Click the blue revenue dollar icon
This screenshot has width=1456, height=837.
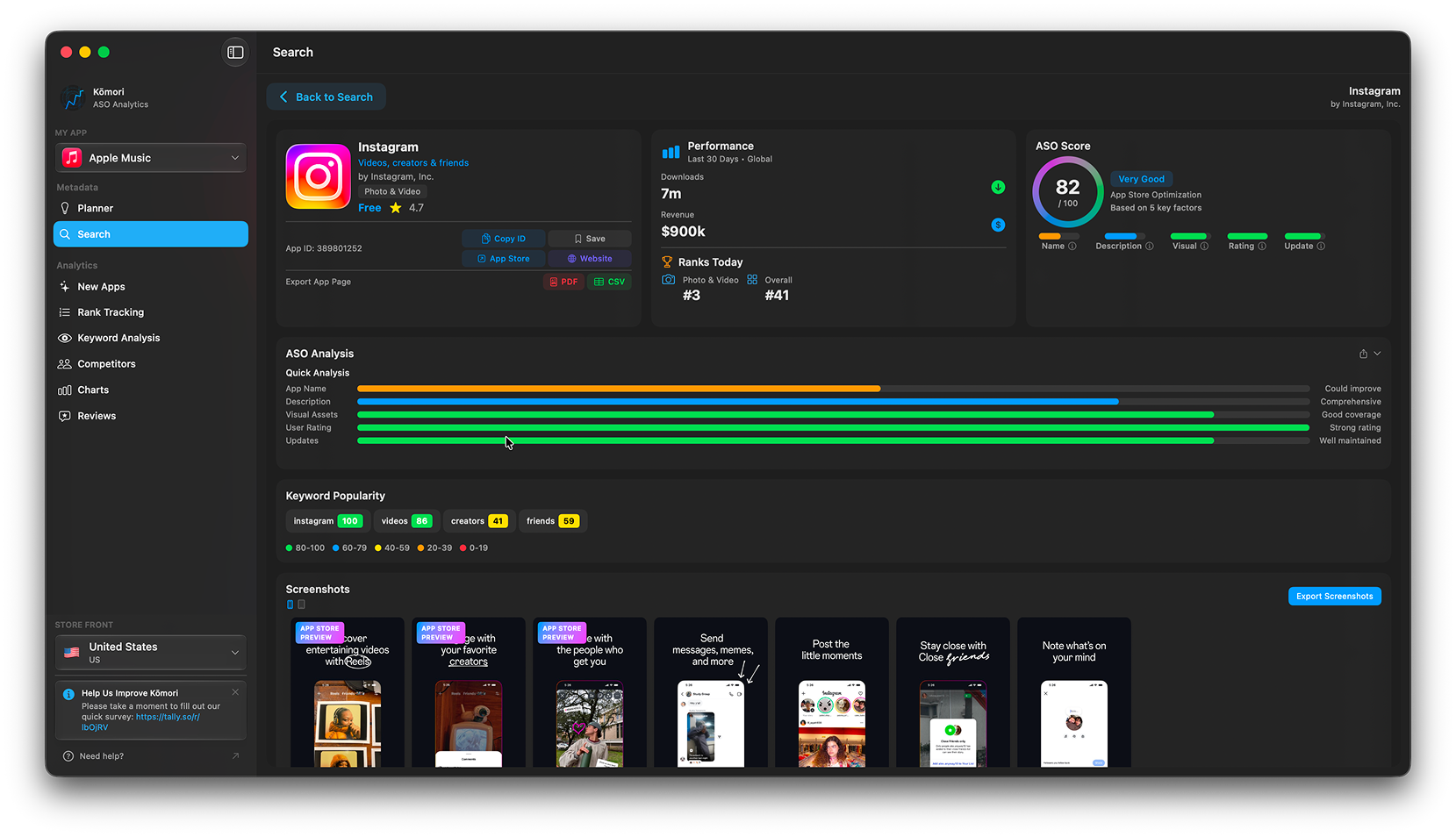[998, 225]
